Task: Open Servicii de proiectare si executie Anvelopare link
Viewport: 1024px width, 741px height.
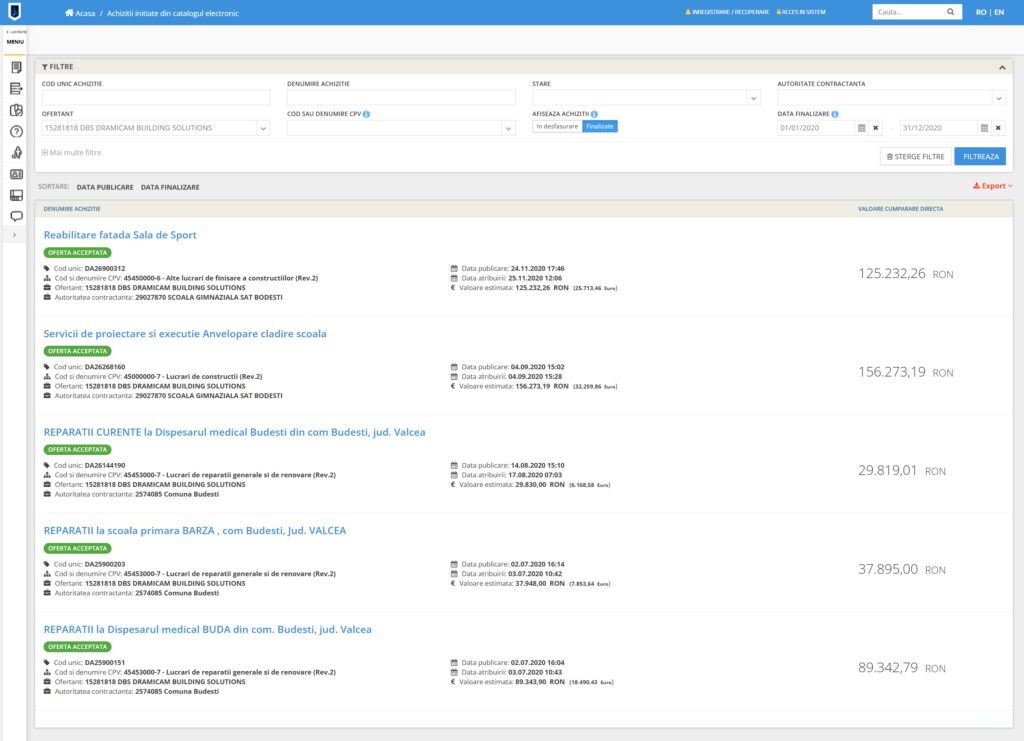Action: pyautogui.click(x=185, y=334)
